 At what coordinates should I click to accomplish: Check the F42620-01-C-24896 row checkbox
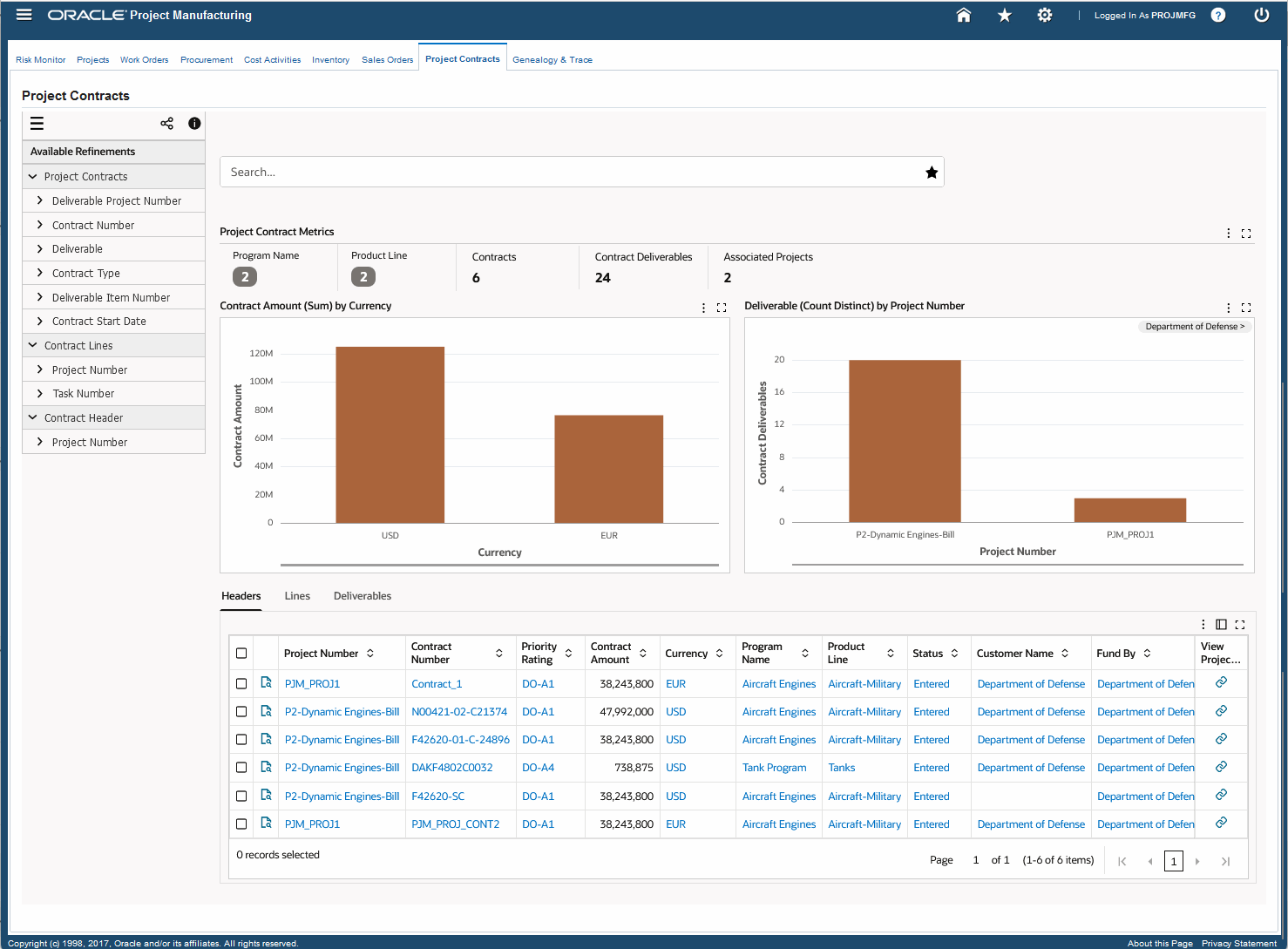pyautogui.click(x=241, y=740)
